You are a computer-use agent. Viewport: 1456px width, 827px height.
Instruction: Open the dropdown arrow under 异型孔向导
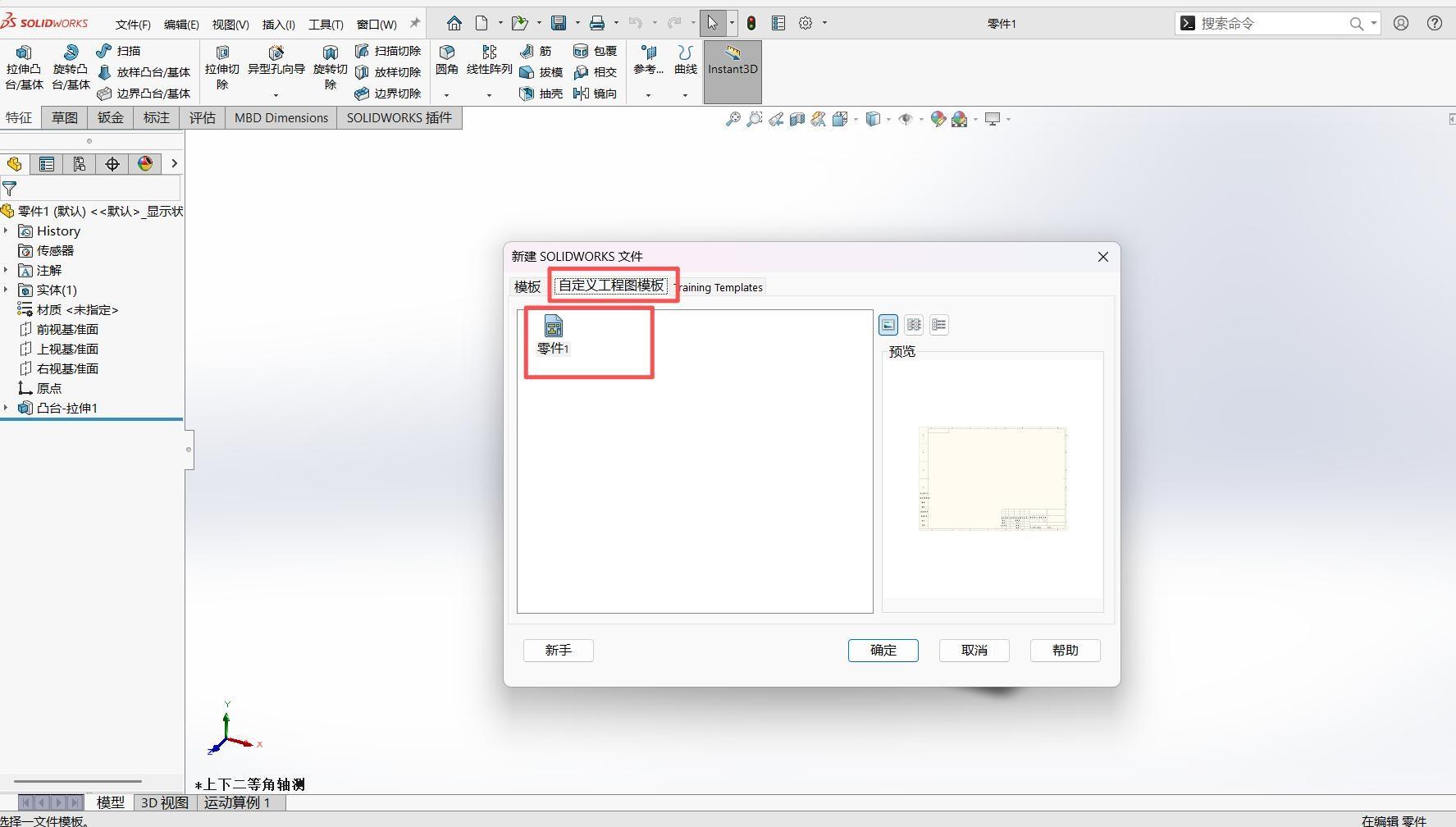276,95
